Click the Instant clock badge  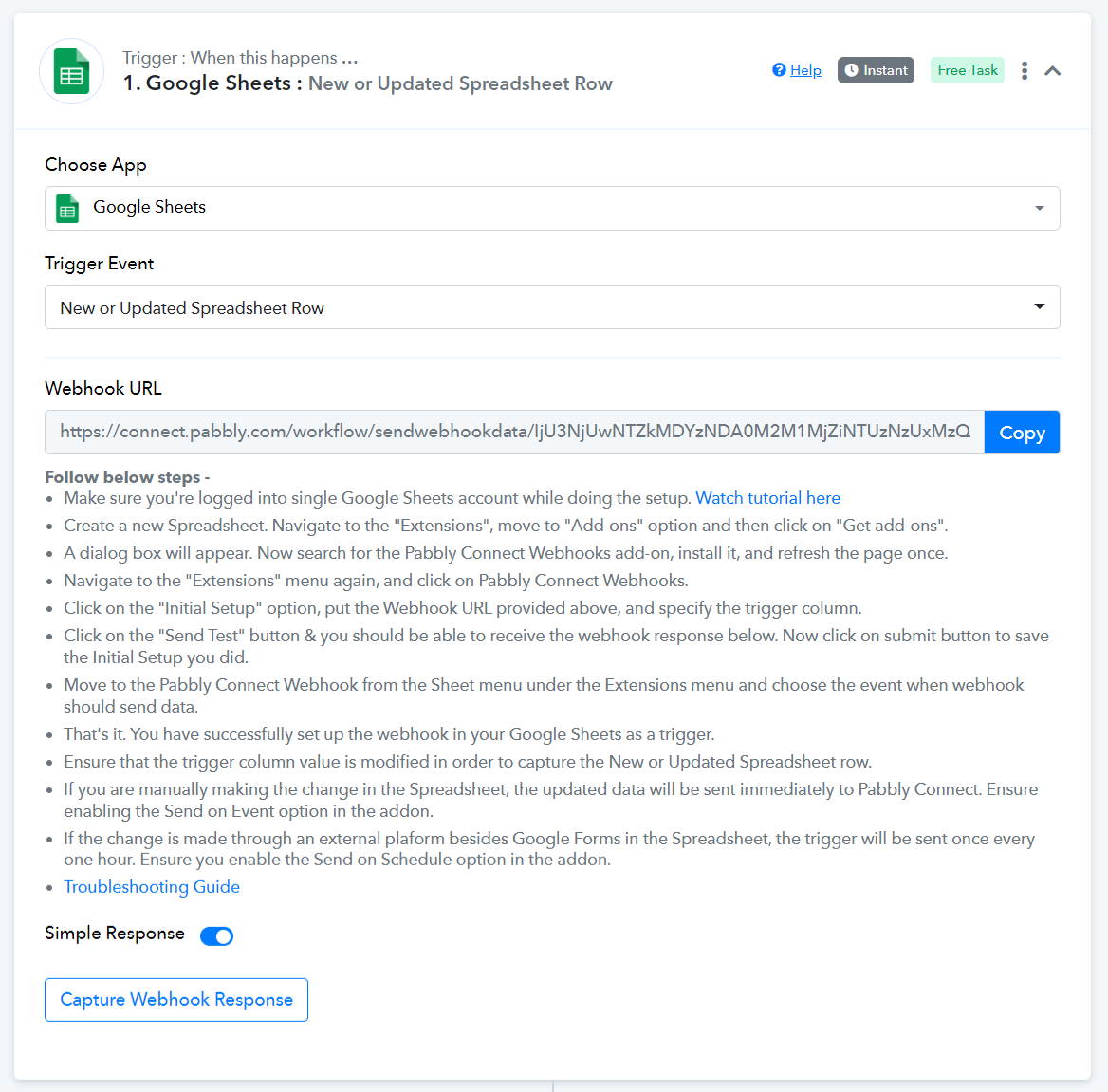[876, 70]
